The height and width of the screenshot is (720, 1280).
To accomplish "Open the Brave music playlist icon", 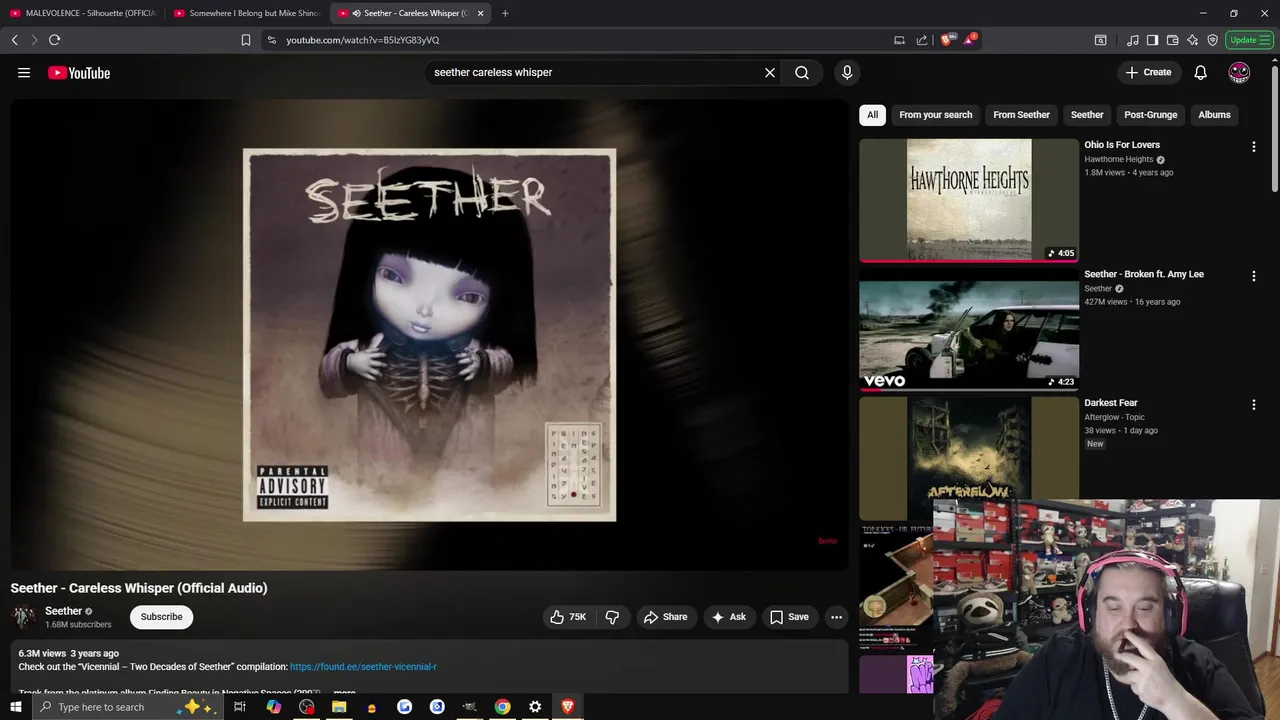I will tap(1132, 40).
